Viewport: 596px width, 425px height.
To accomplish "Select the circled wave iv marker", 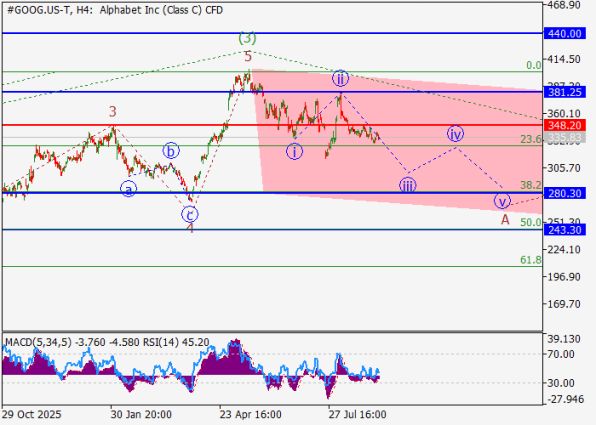I will (455, 133).
